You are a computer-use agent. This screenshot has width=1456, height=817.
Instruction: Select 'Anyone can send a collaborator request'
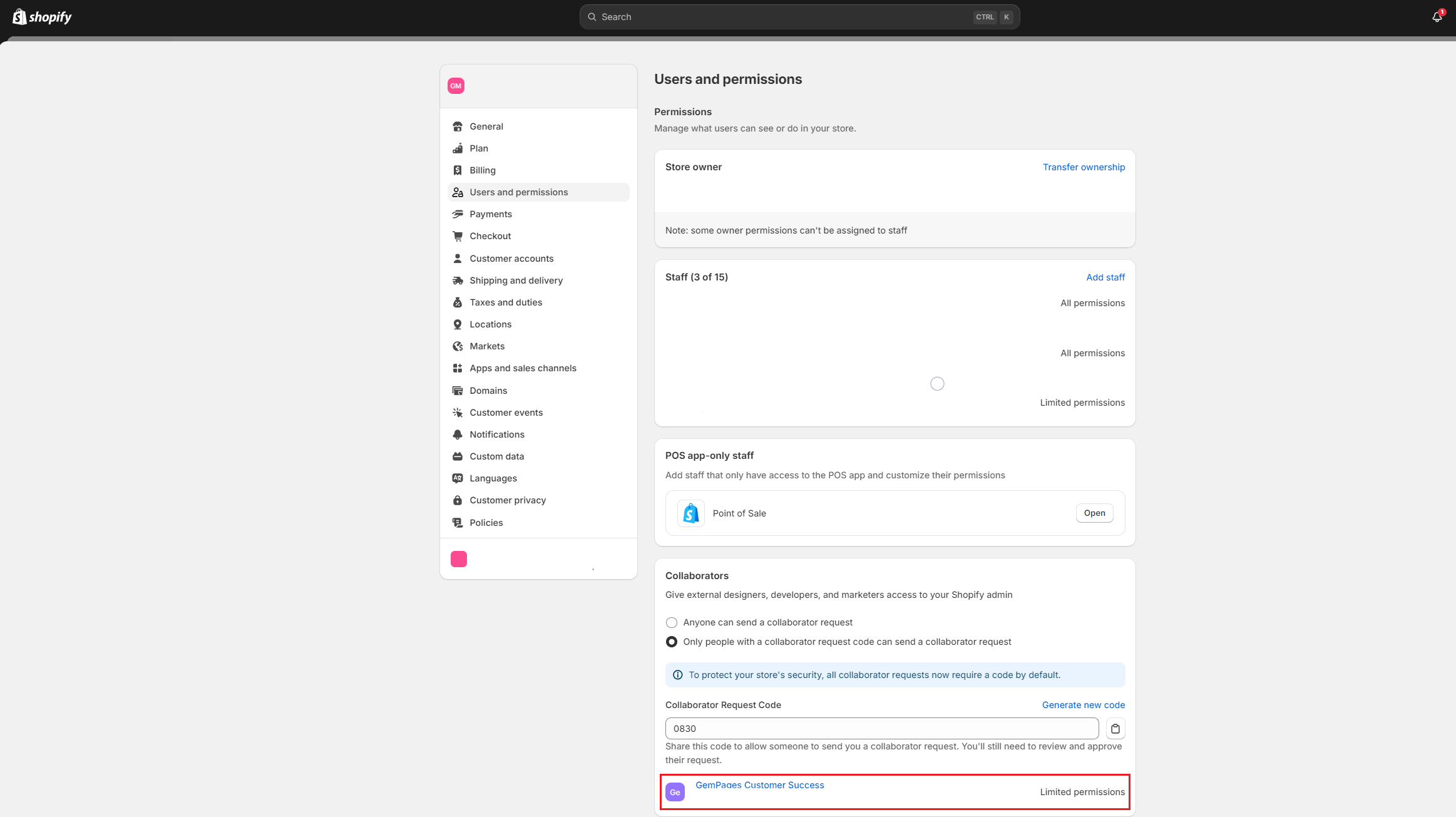pos(671,622)
